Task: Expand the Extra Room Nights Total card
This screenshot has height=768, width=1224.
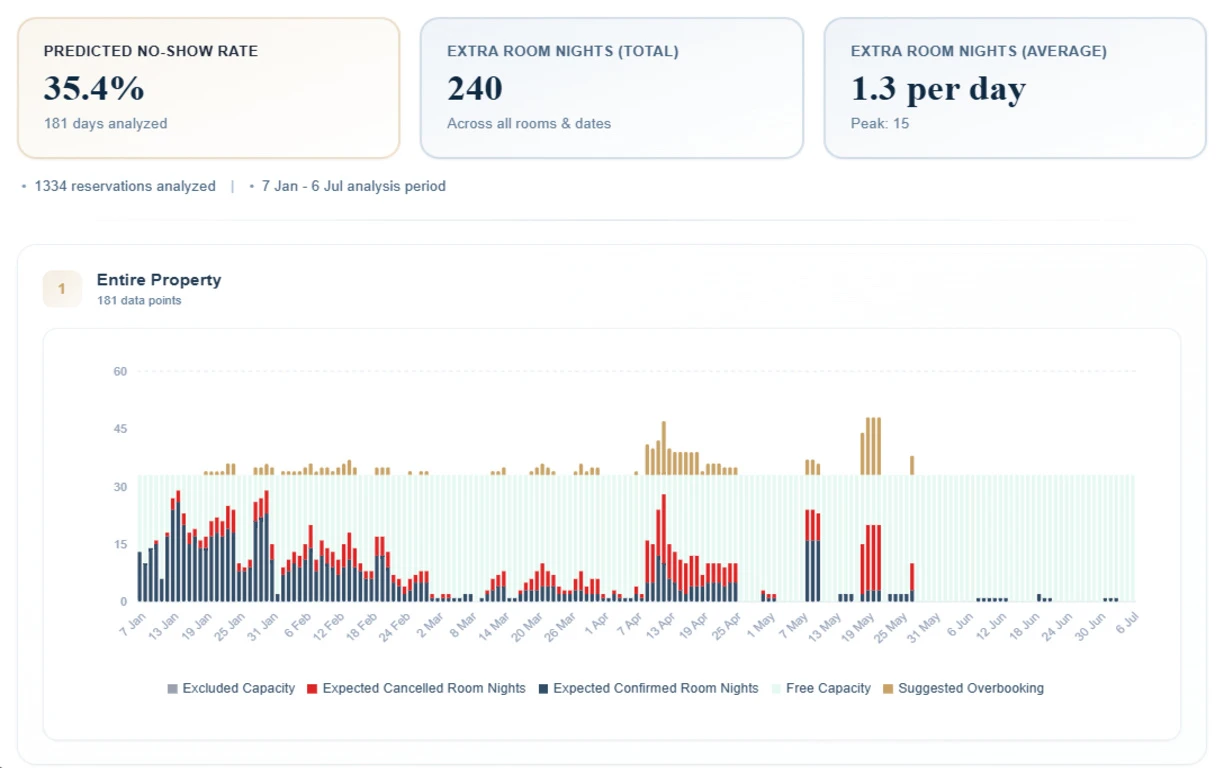Action: (612, 86)
